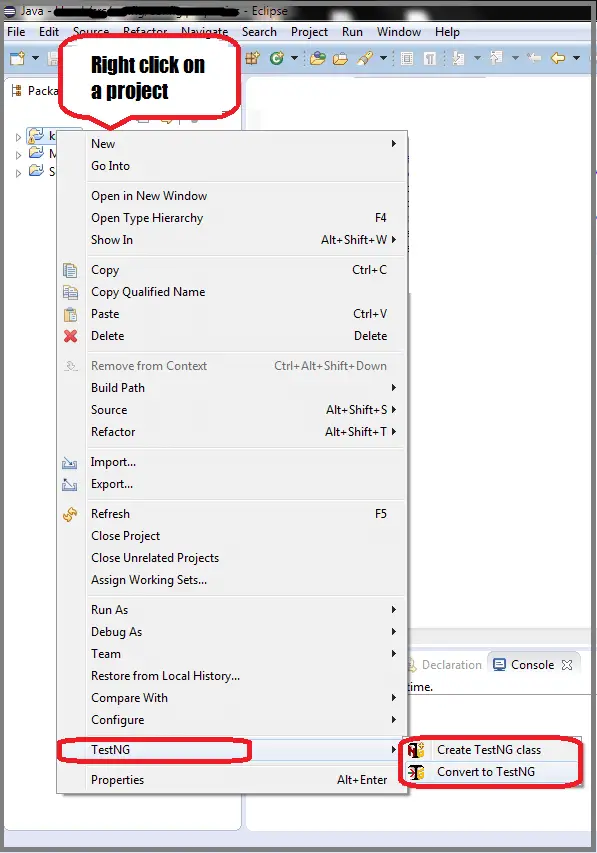Close the Console tab

coord(567,665)
